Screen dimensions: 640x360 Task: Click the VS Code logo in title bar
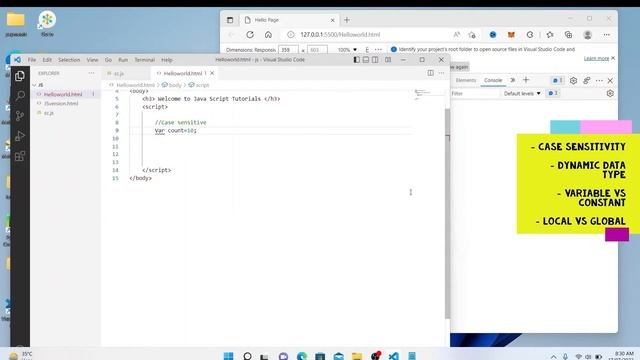coord(18,60)
